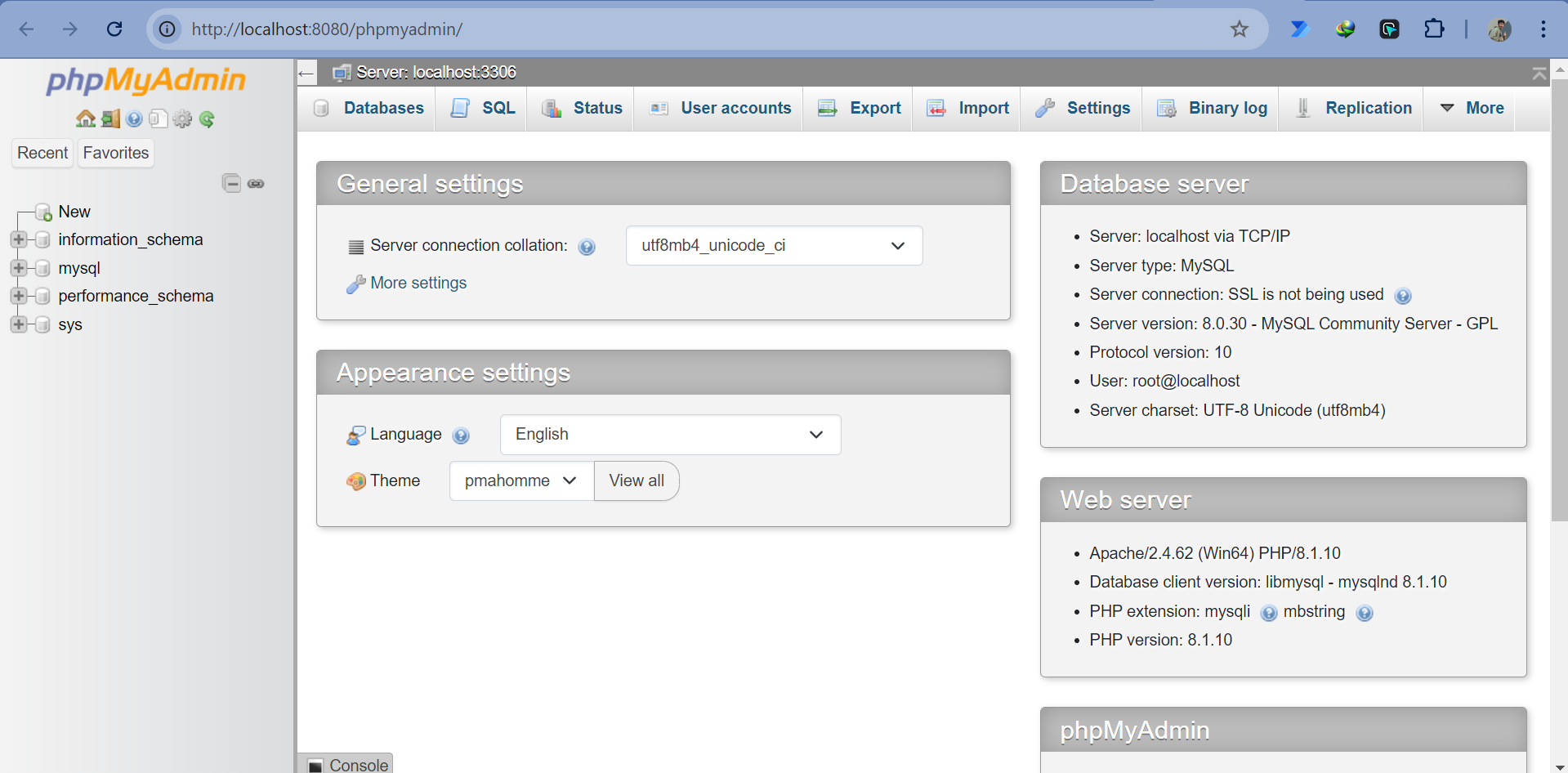Open the Export tab
This screenshot has height=773, width=1568.
coord(859,108)
